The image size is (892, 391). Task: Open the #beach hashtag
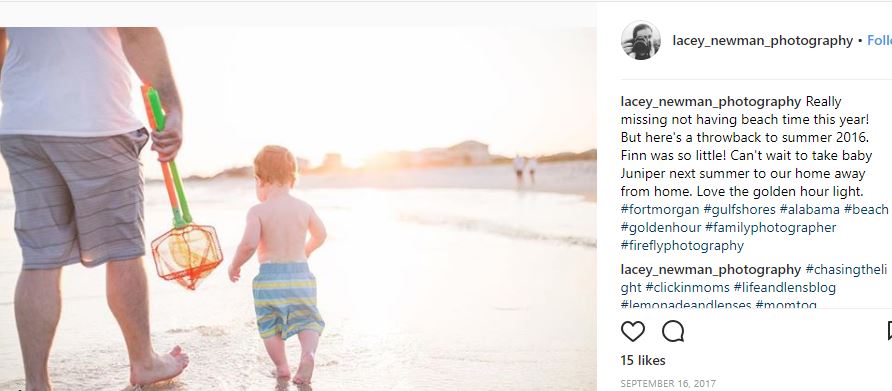pos(866,209)
